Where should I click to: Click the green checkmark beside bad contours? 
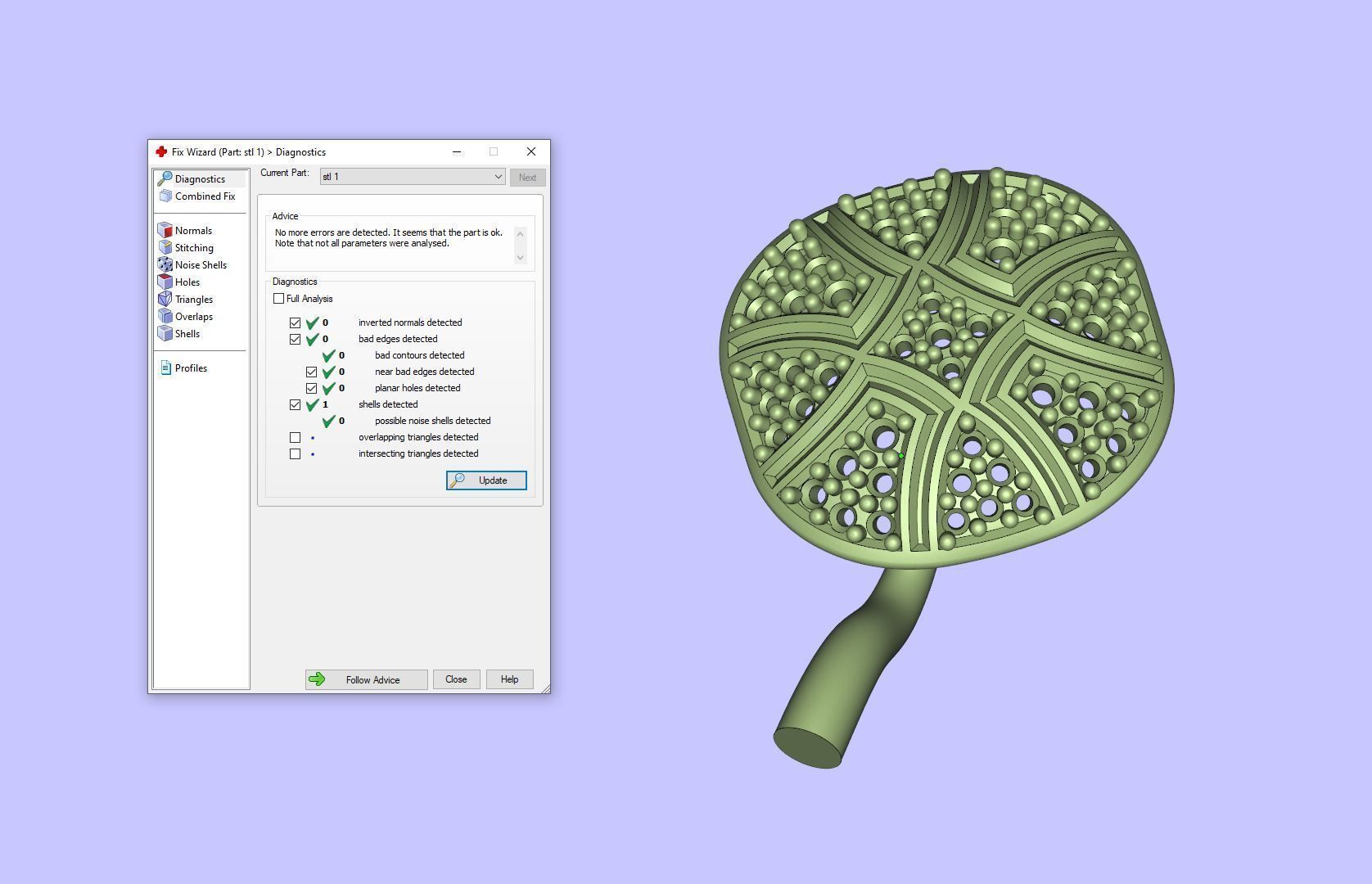tap(328, 355)
